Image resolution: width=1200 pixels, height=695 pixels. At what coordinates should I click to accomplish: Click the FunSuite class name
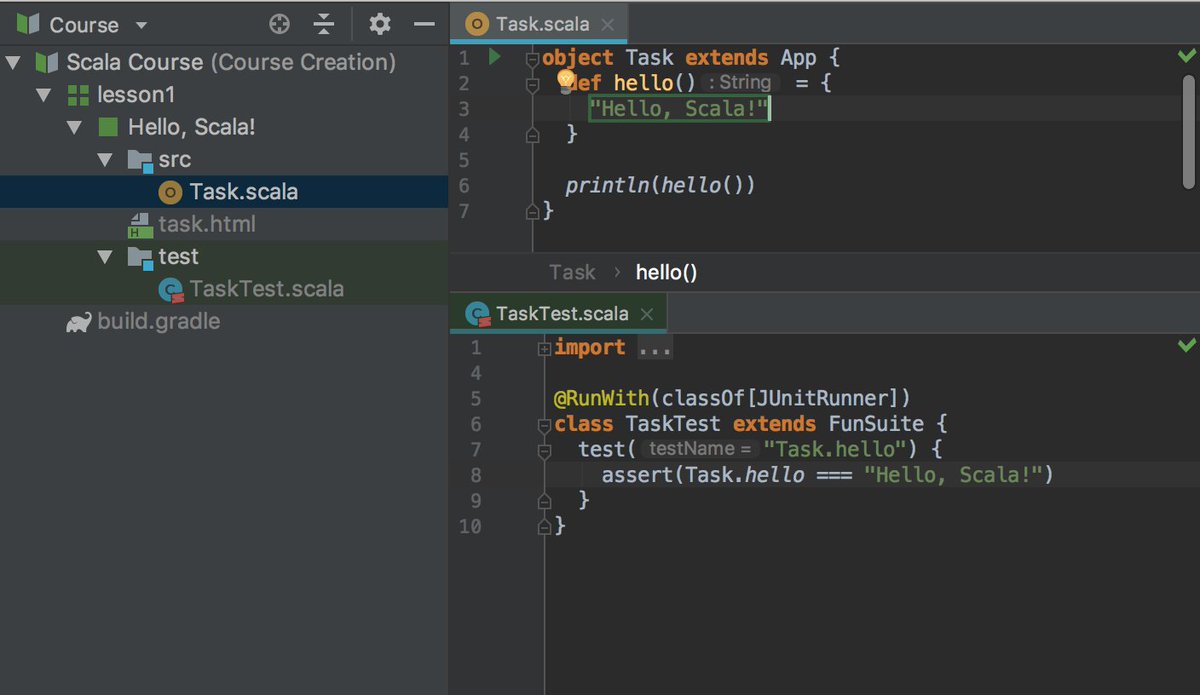point(876,424)
